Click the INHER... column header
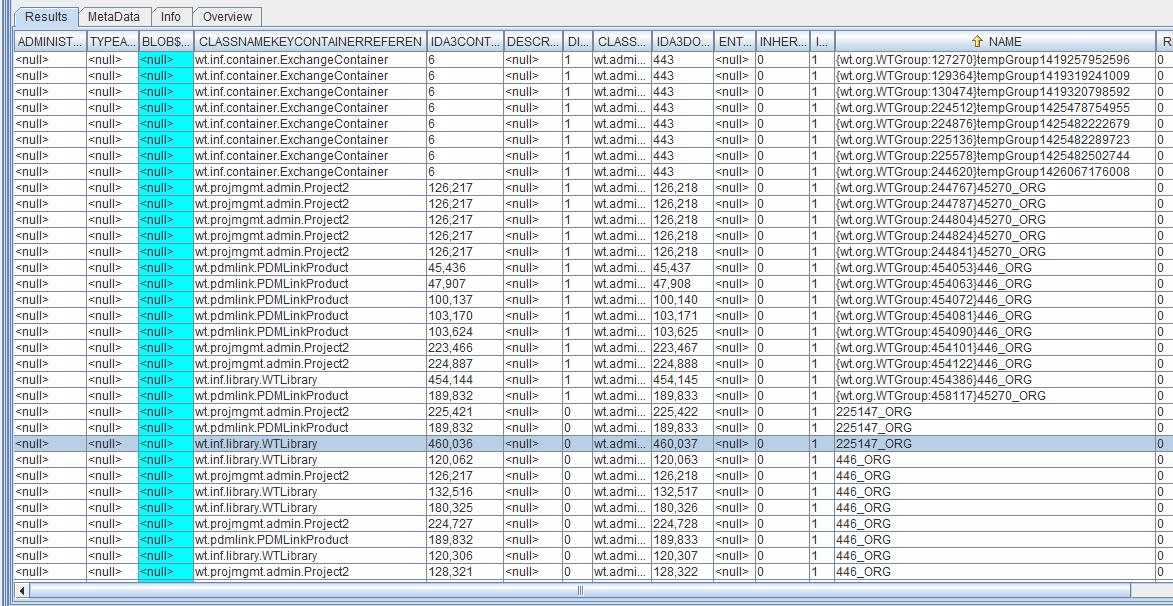 783,42
